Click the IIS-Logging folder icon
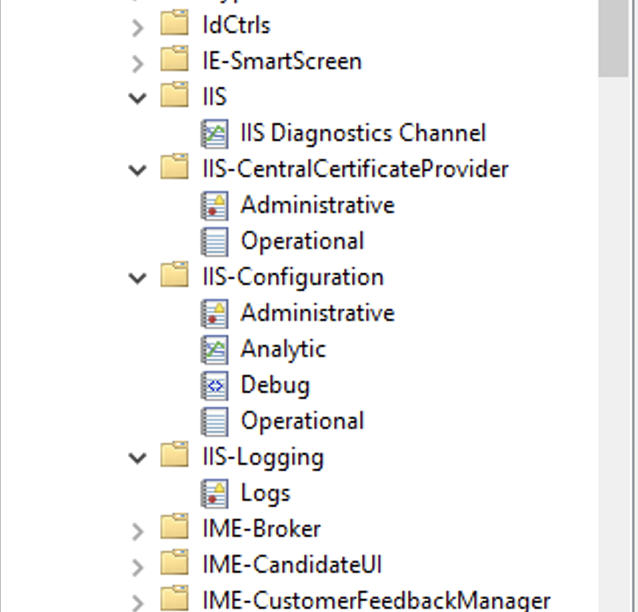The height and width of the screenshot is (612, 638). (175, 455)
